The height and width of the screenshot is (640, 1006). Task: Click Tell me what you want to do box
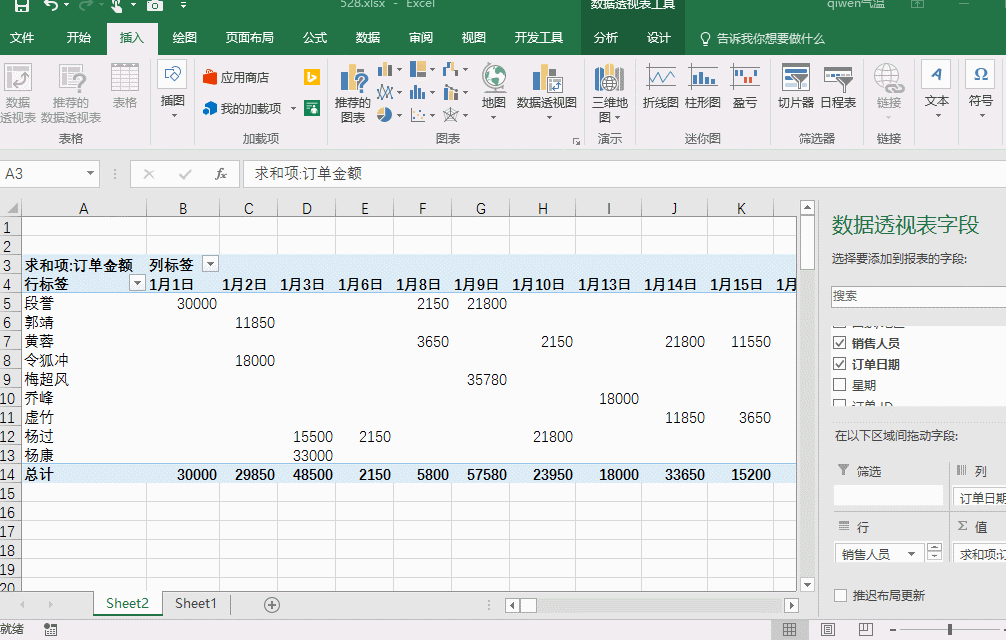coord(763,38)
